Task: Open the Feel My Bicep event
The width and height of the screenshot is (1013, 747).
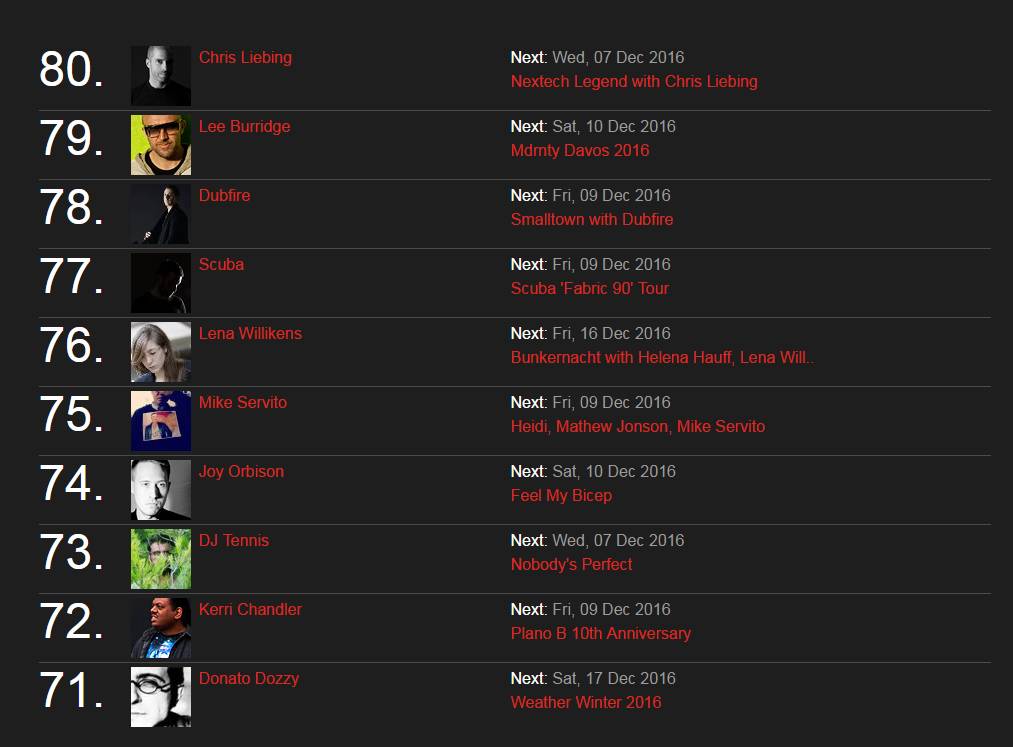Action: tap(561, 496)
